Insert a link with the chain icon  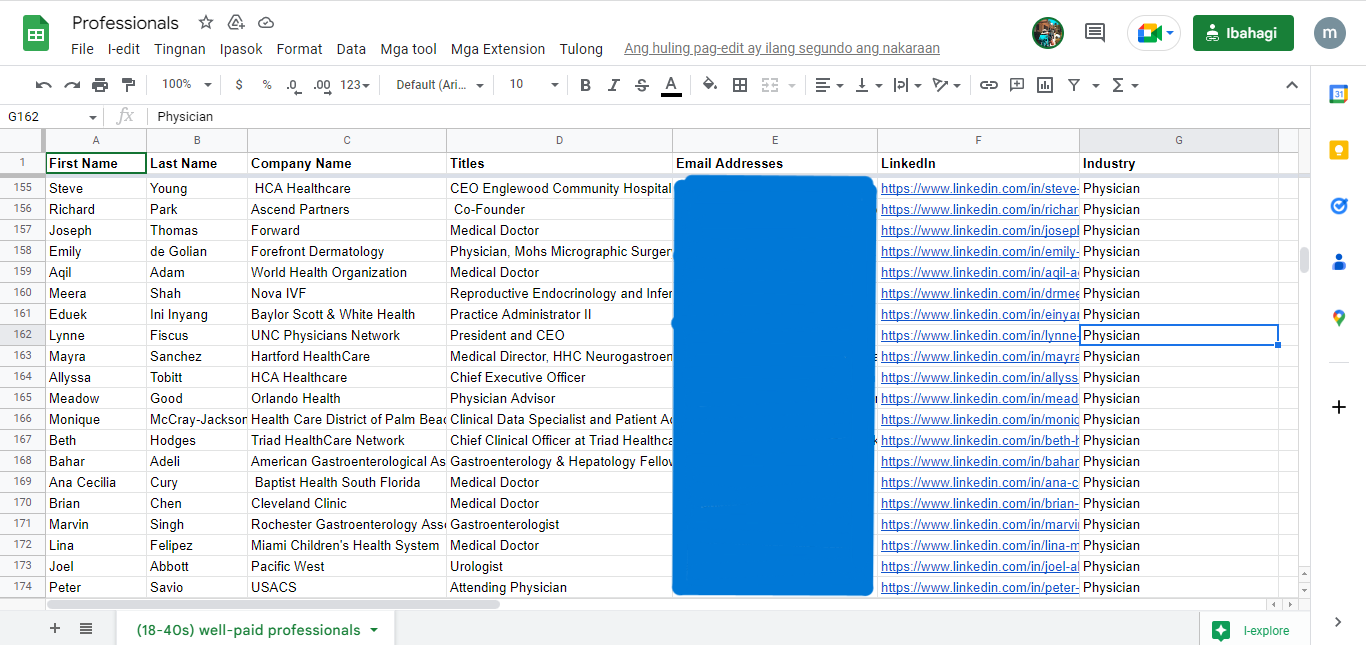pos(989,85)
